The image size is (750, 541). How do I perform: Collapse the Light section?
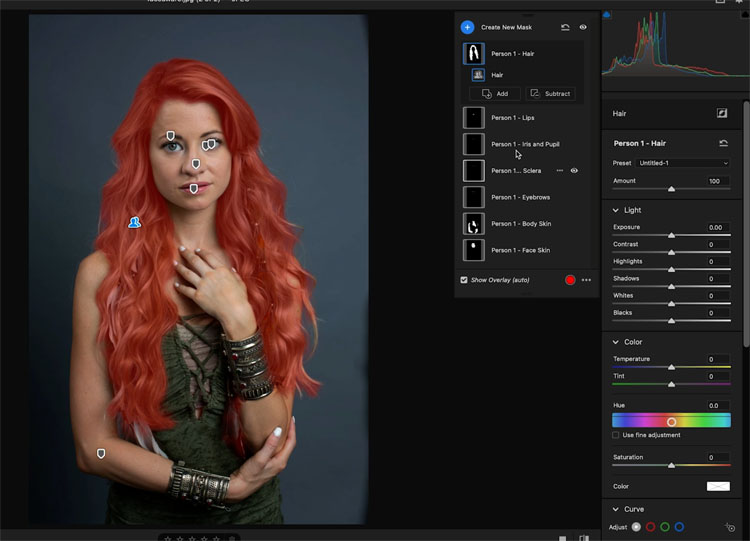(616, 210)
